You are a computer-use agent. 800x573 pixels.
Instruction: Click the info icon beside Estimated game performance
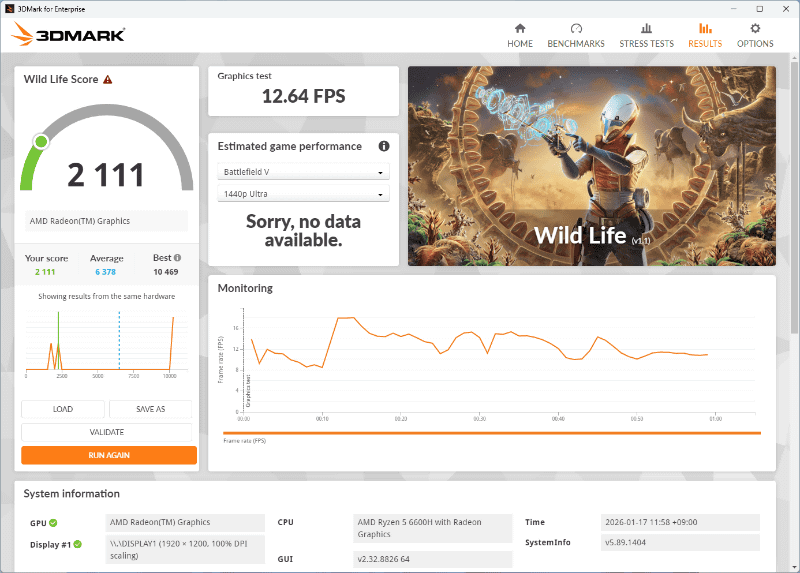384,146
